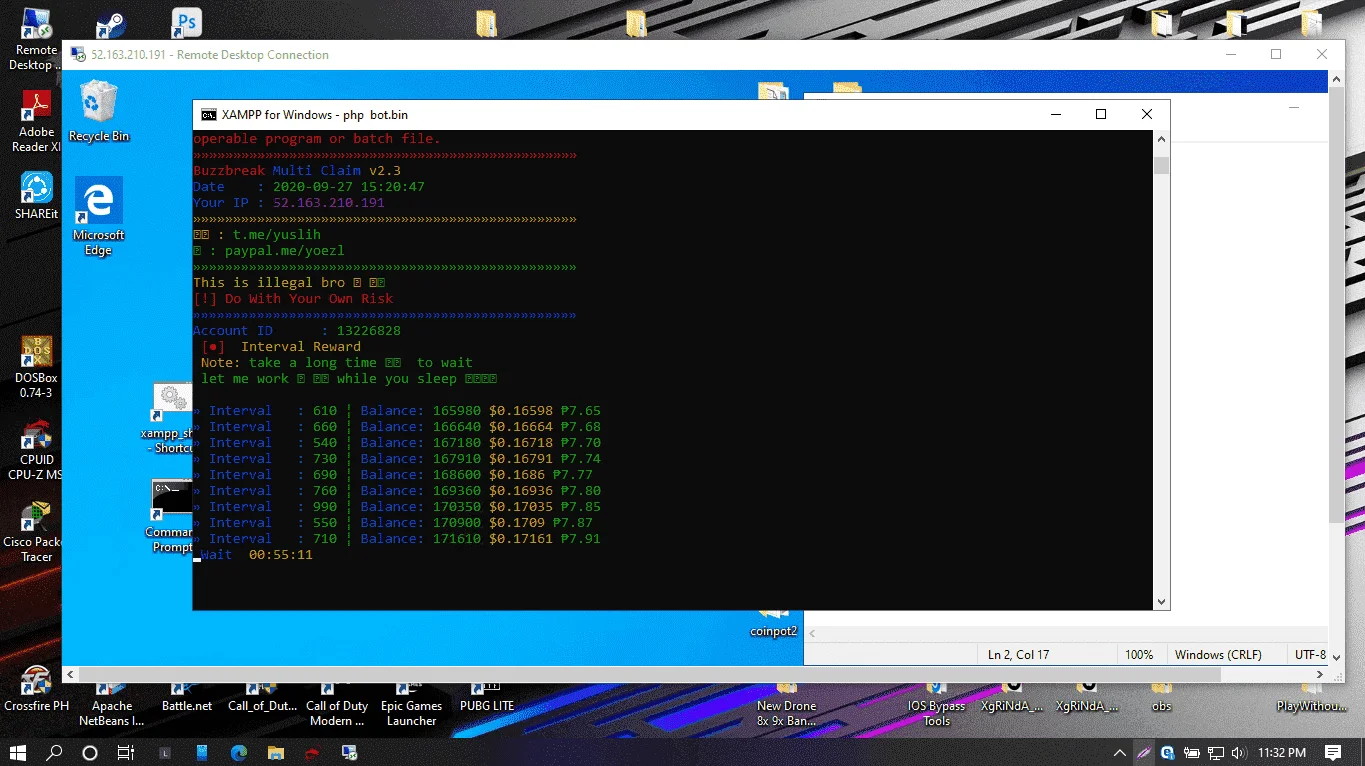Show hidden system tray icons
Image resolution: width=1365 pixels, height=766 pixels.
coord(1121,752)
